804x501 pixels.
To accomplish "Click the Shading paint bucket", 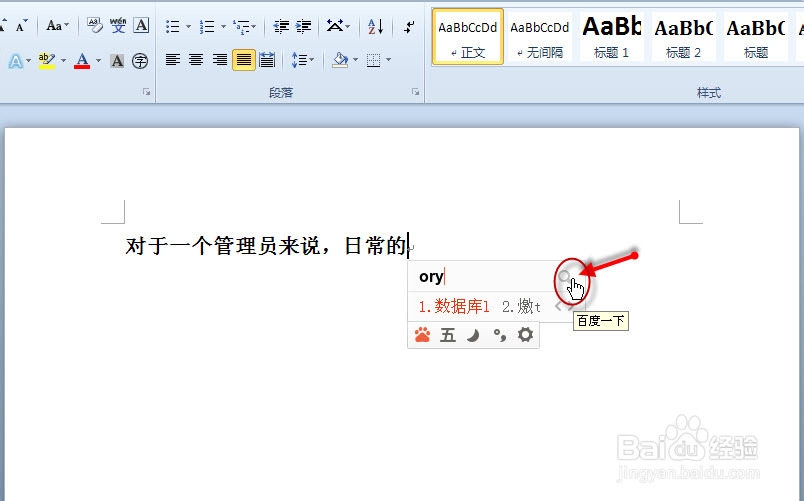I will click(340, 60).
